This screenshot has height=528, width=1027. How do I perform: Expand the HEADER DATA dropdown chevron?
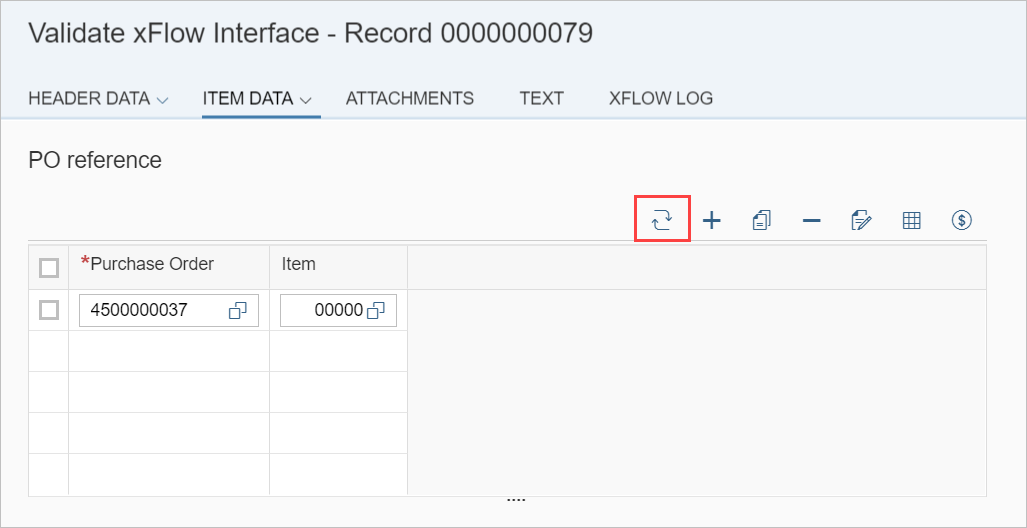[x=163, y=100]
